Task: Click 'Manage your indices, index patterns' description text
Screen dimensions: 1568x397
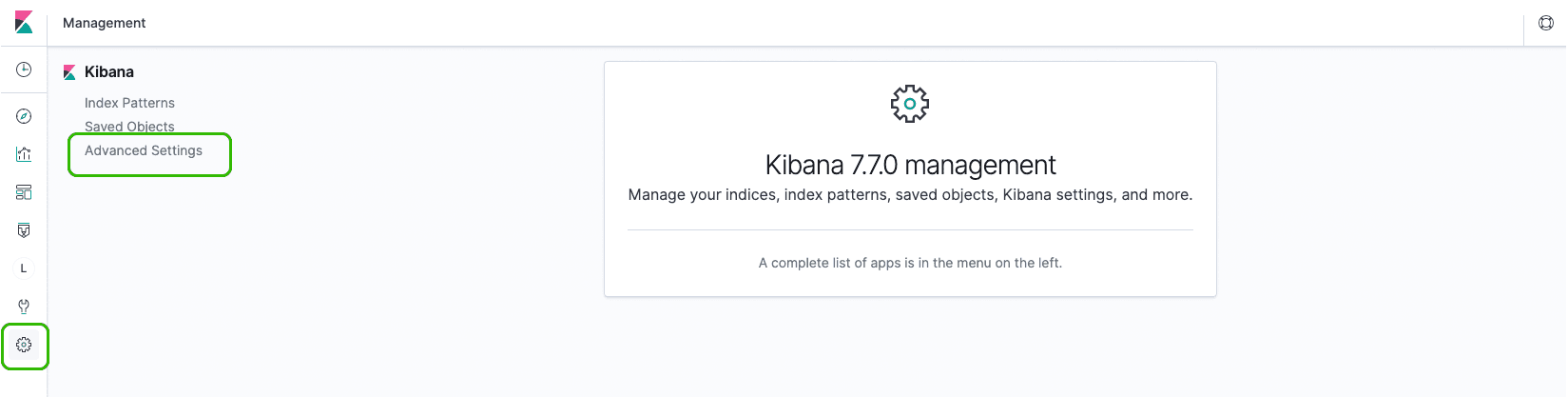Action: click(x=910, y=194)
